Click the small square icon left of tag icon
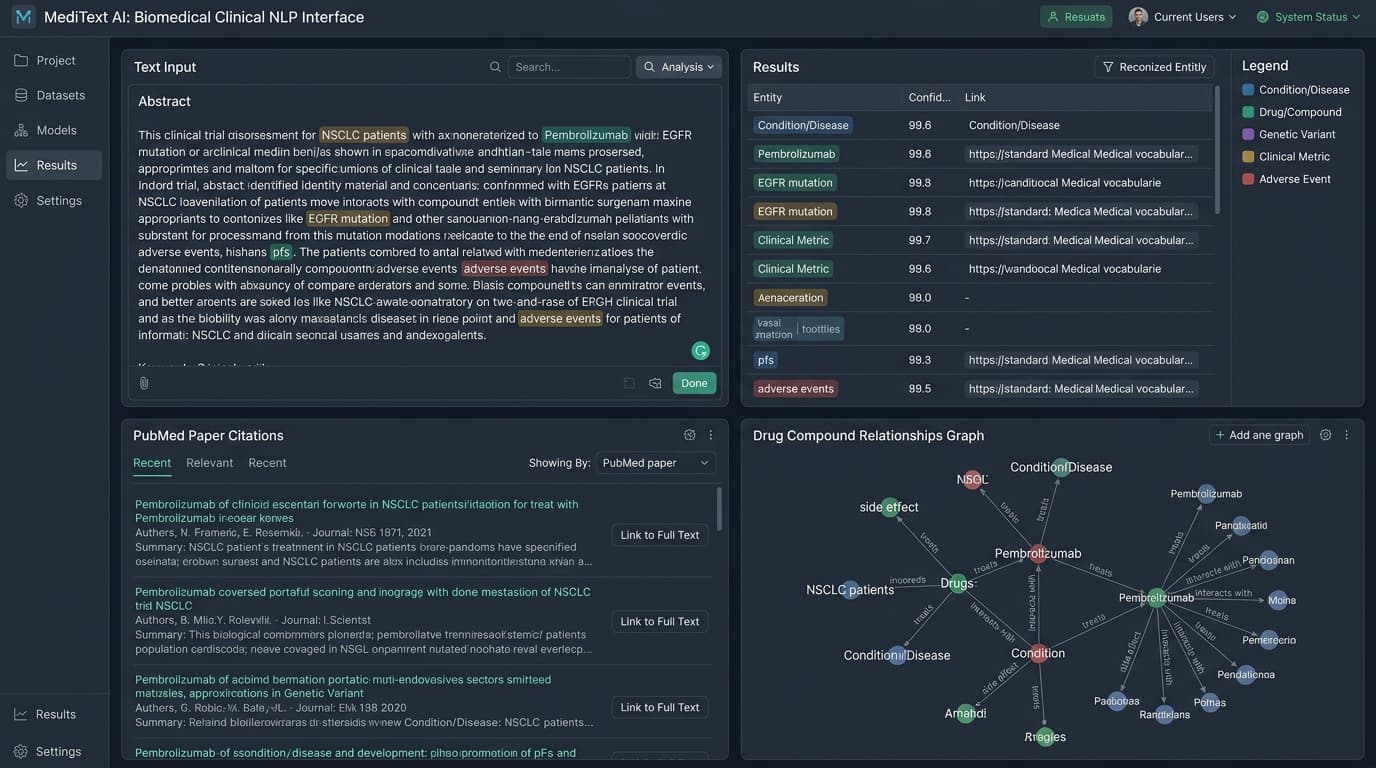This screenshot has height=768, width=1376. (629, 383)
